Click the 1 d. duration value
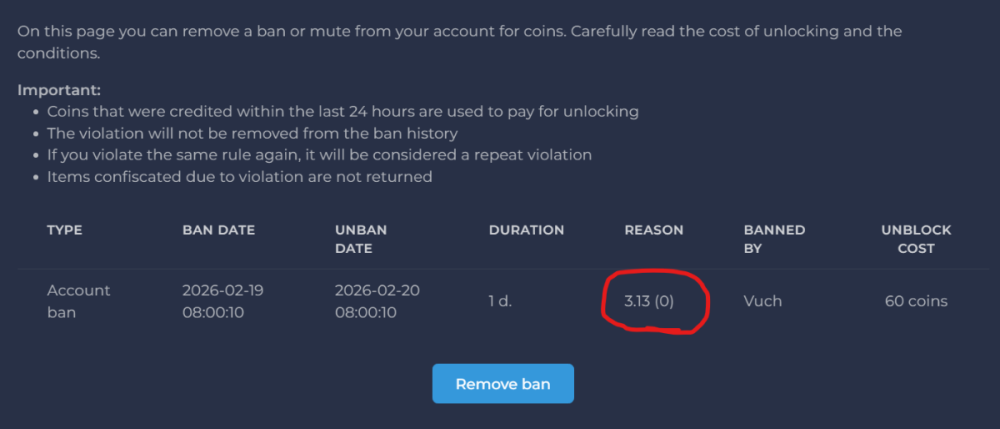Viewport: 1000px width, 429px height. 500,301
